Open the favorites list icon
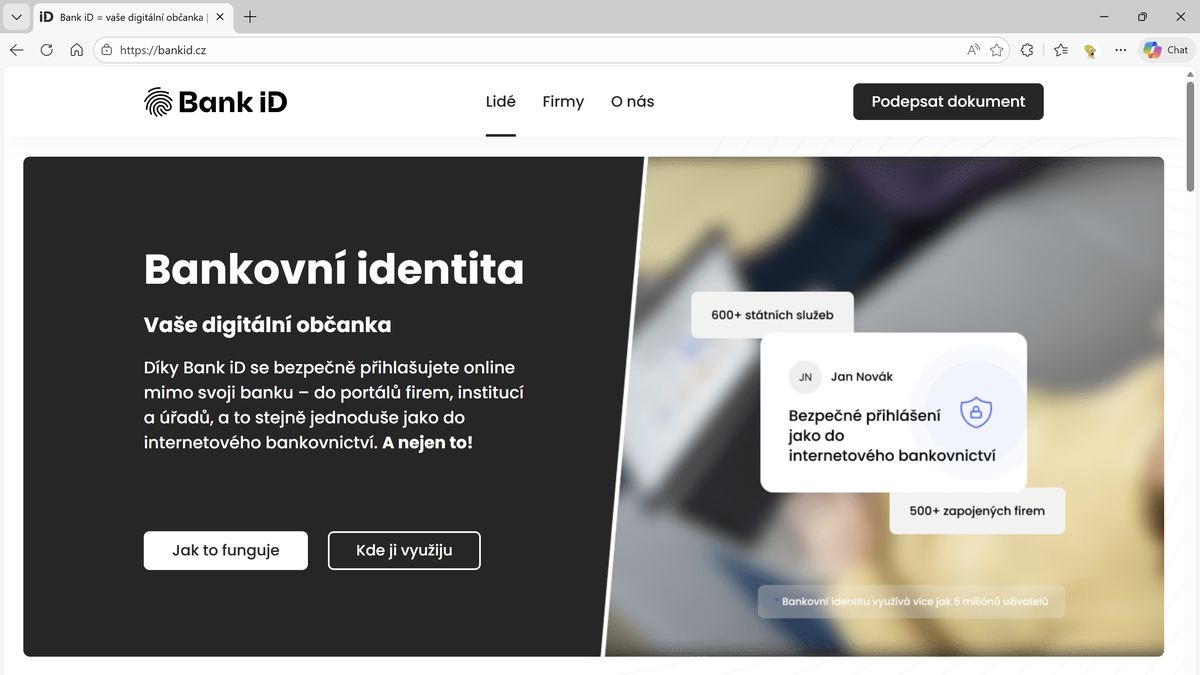 1061,50
